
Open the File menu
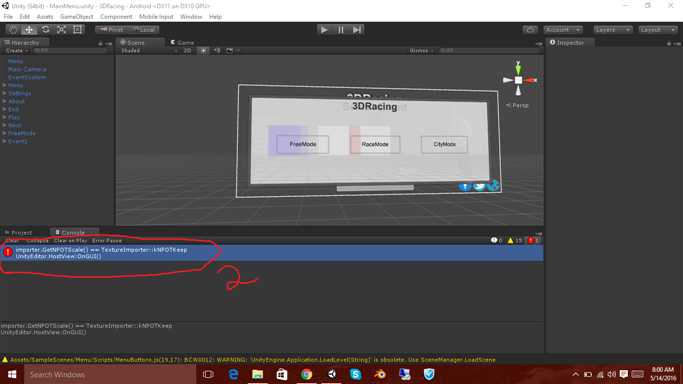(x=8, y=17)
